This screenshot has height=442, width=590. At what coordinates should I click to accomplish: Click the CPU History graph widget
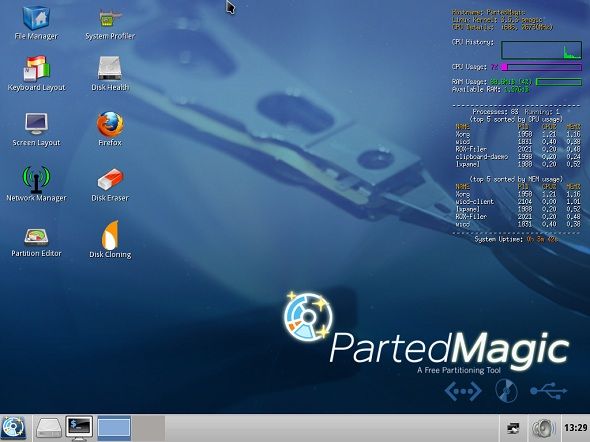pos(541,50)
